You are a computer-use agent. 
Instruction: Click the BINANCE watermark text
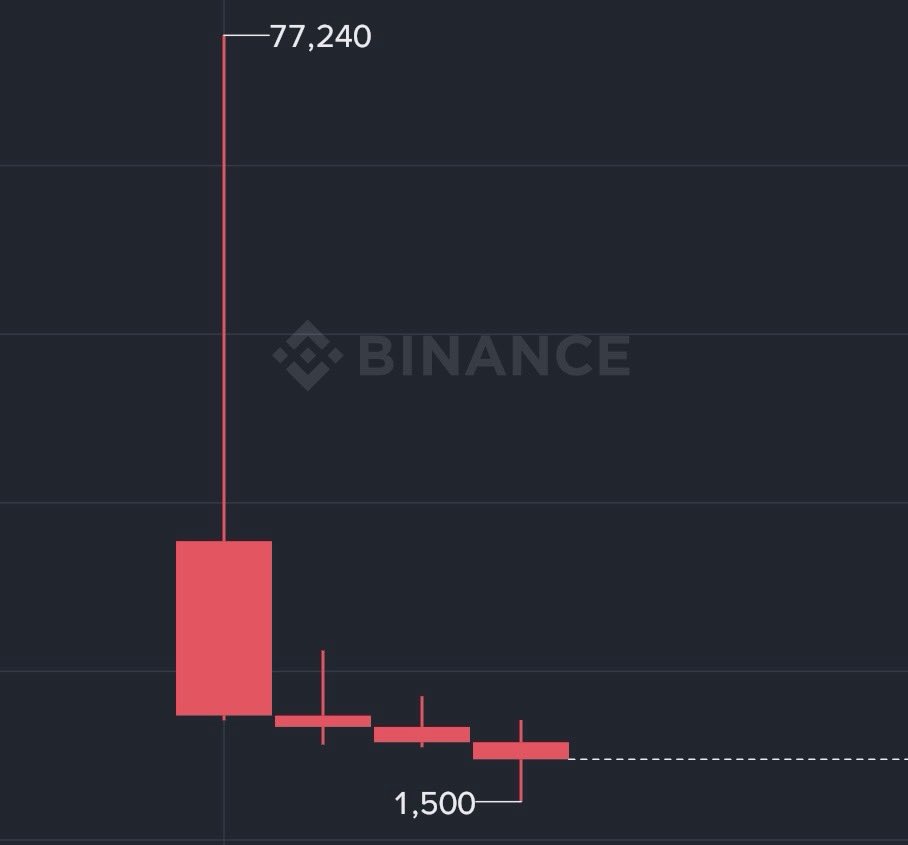(x=494, y=355)
